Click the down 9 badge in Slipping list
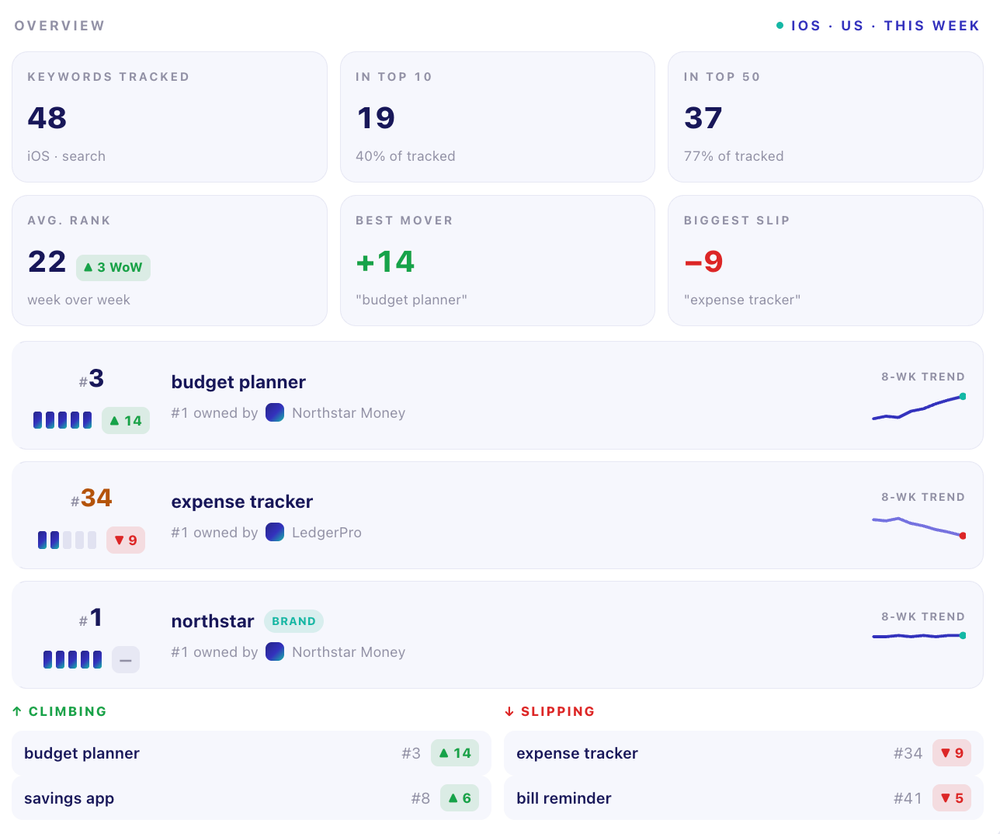This screenshot has width=1000, height=834. click(952, 753)
